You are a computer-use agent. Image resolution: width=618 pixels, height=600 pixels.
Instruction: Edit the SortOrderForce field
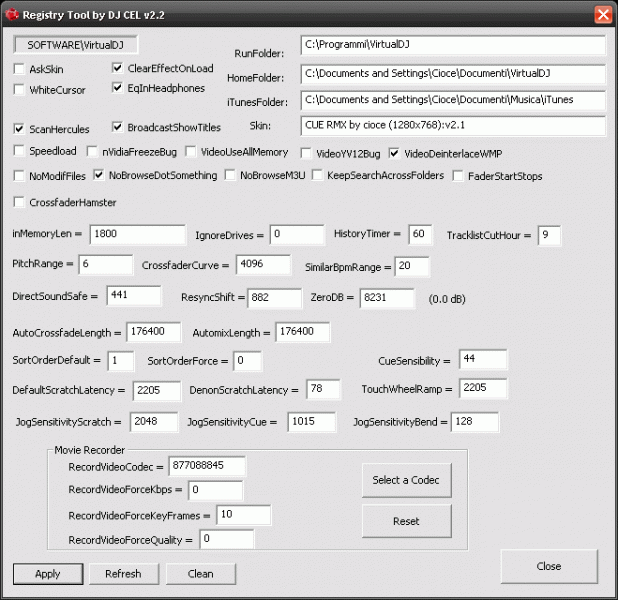point(247,361)
